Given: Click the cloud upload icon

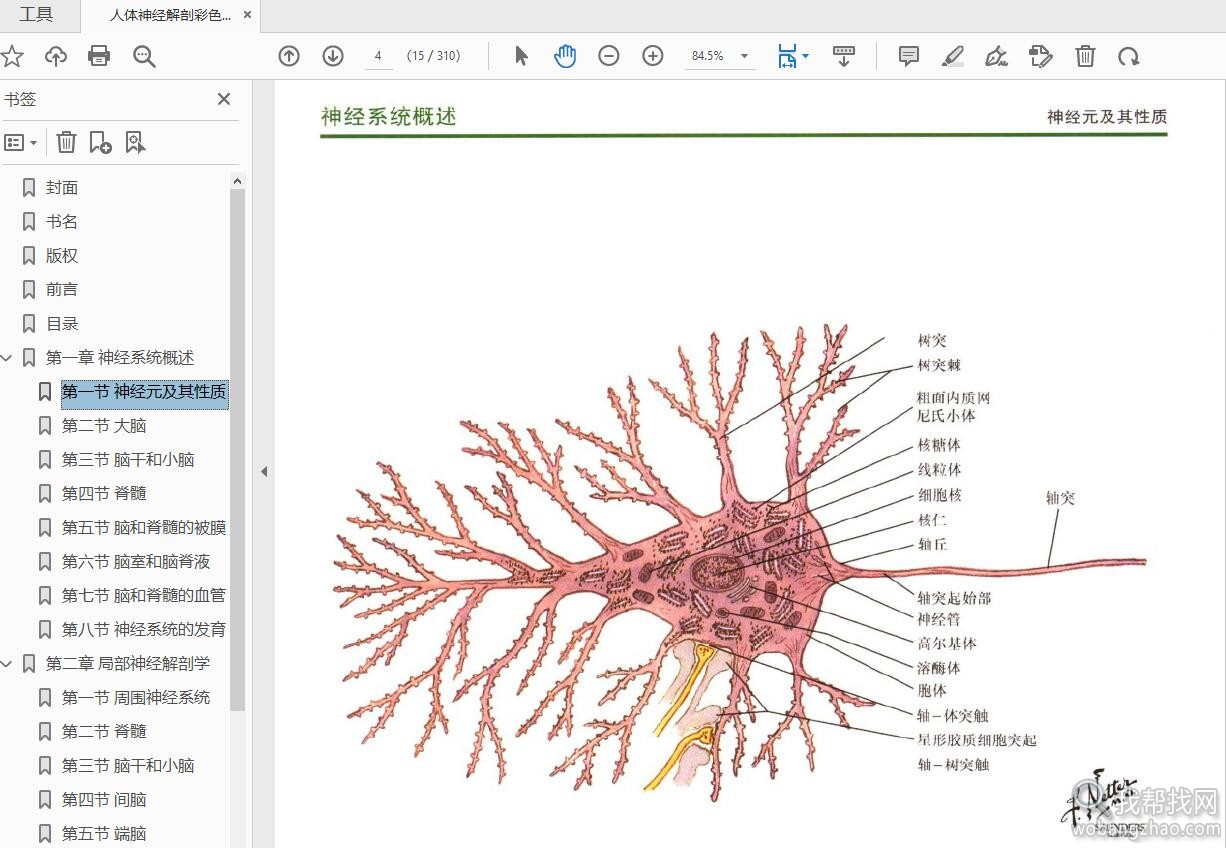Looking at the screenshot, I should click(56, 56).
